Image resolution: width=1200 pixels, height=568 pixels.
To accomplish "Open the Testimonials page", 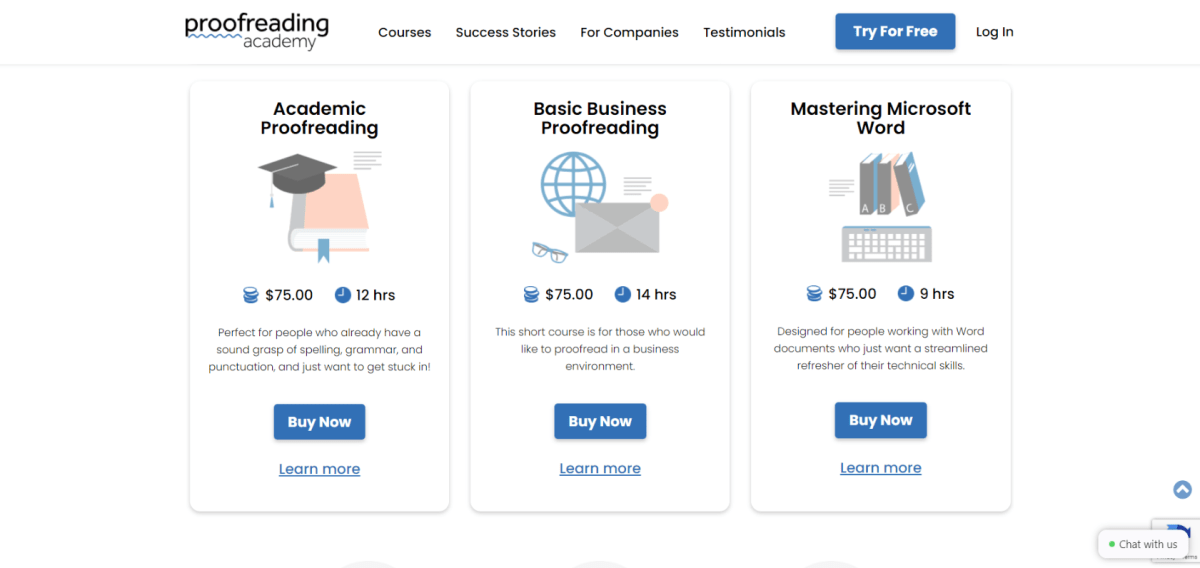I will pos(744,32).
